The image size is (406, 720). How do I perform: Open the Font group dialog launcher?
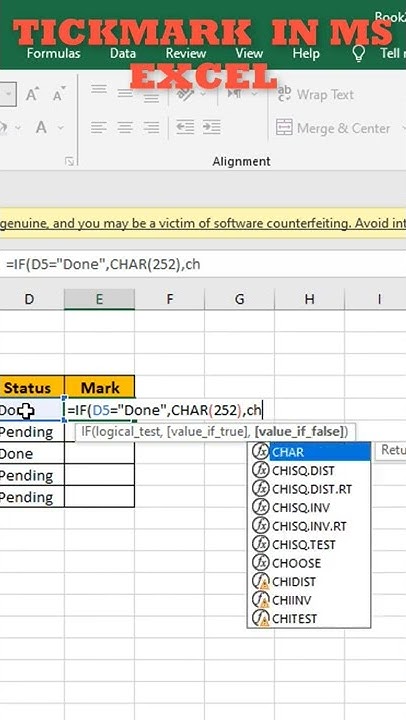69,161
